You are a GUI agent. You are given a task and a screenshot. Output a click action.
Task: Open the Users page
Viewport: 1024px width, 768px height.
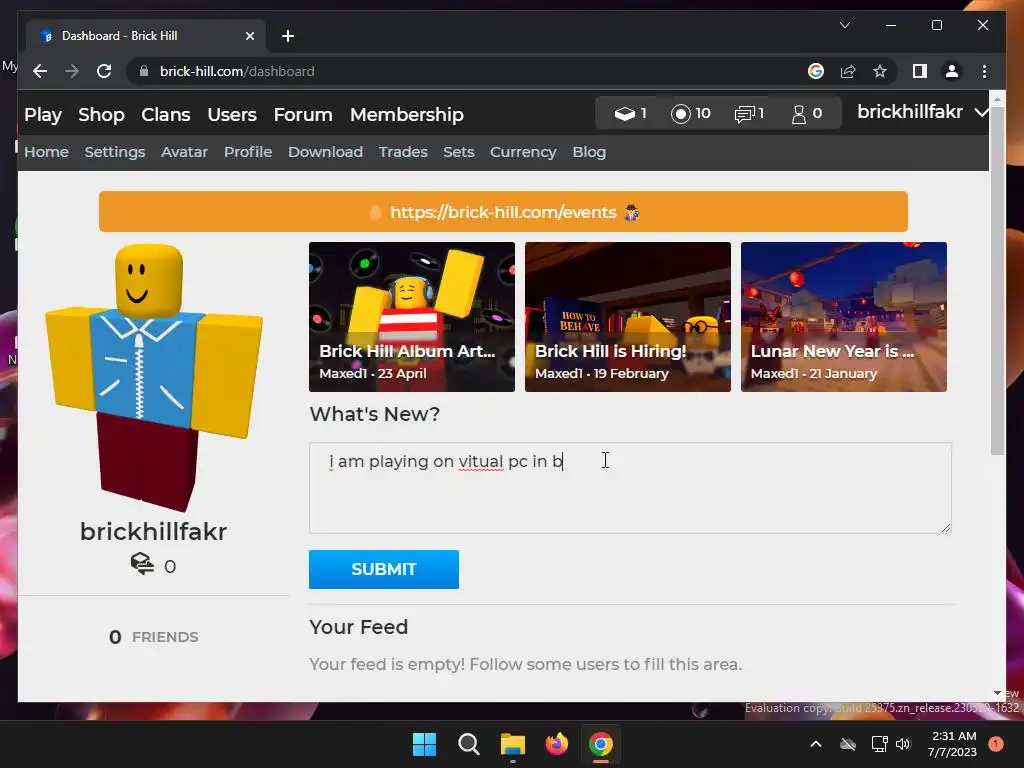point(232,114)
